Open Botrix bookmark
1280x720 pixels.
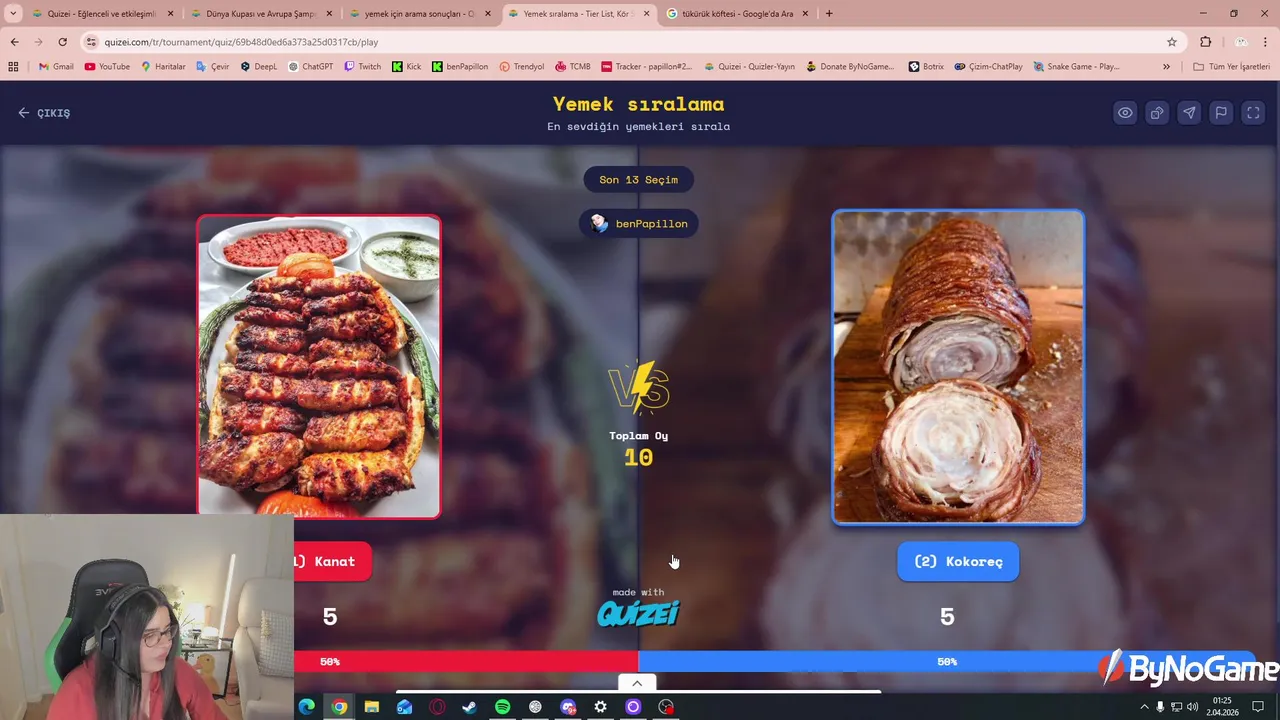click(926, 67)
